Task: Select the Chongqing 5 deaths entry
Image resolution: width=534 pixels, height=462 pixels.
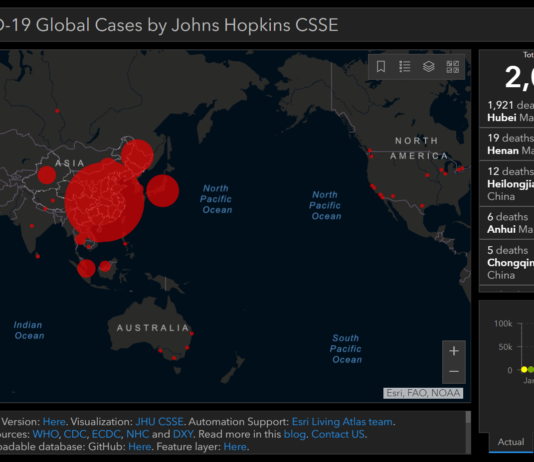Action: point(507,262)
